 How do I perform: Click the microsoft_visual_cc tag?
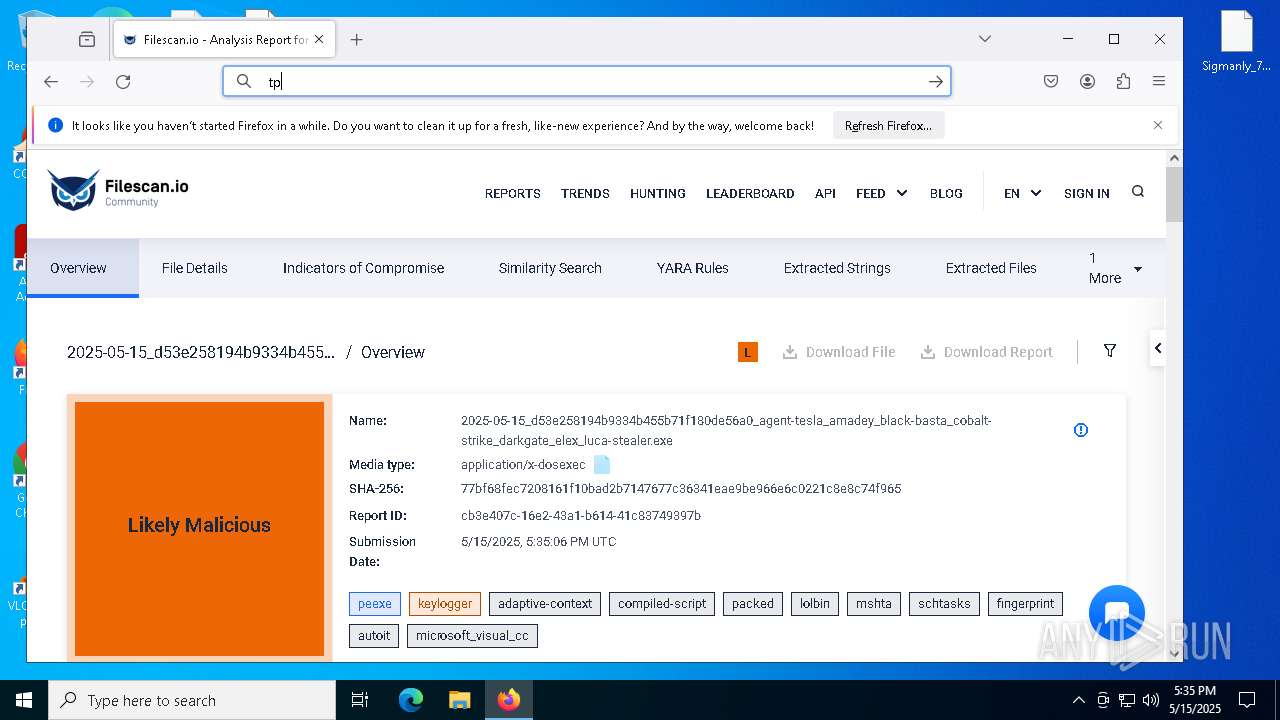[472, 636]
